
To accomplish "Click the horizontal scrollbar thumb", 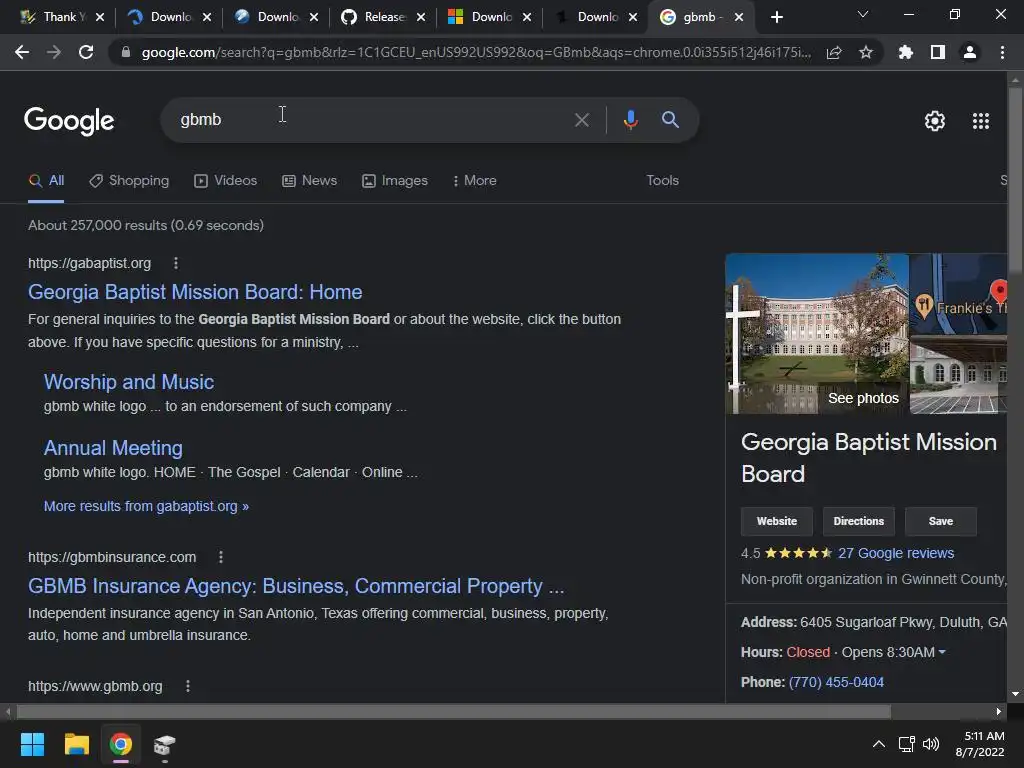I will pyautogui.click(x=454, y=711).
